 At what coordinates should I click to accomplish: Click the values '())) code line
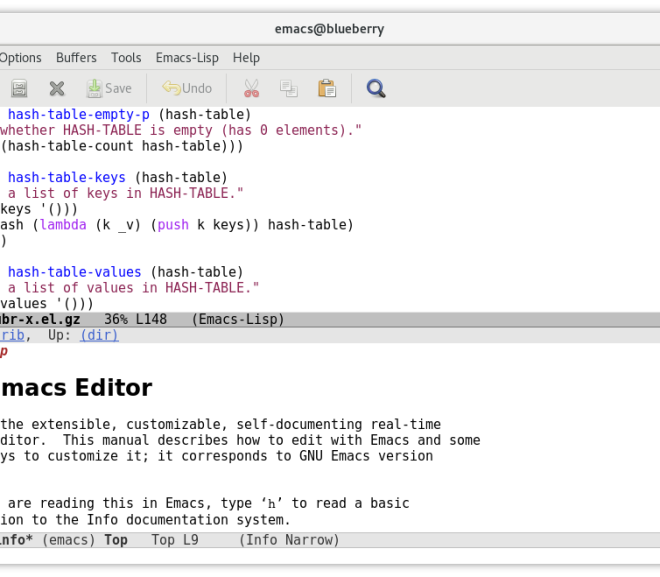[47, 303]
